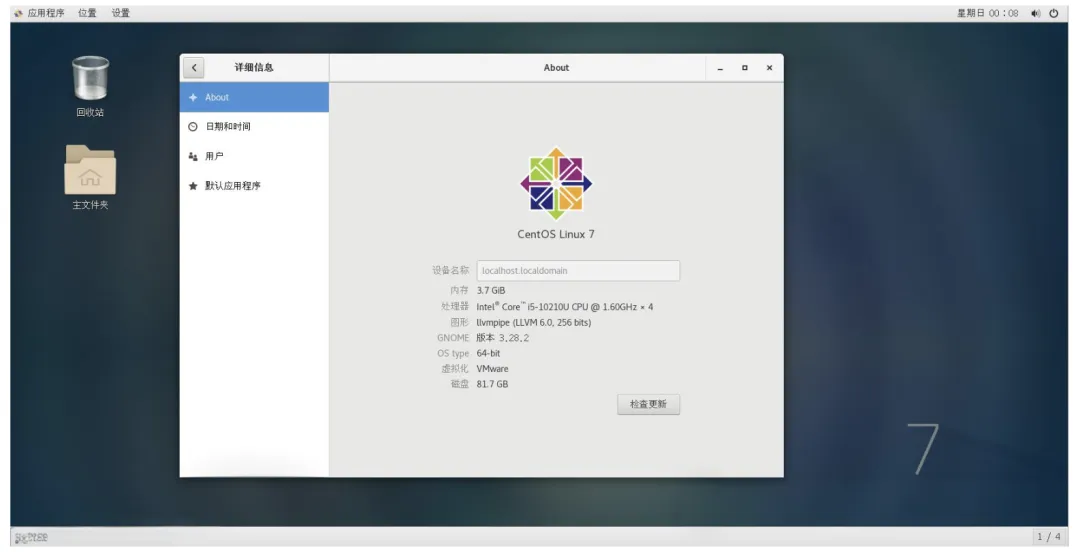
Task: Click the graphics value llvmpipe
Action: [534, 323]
